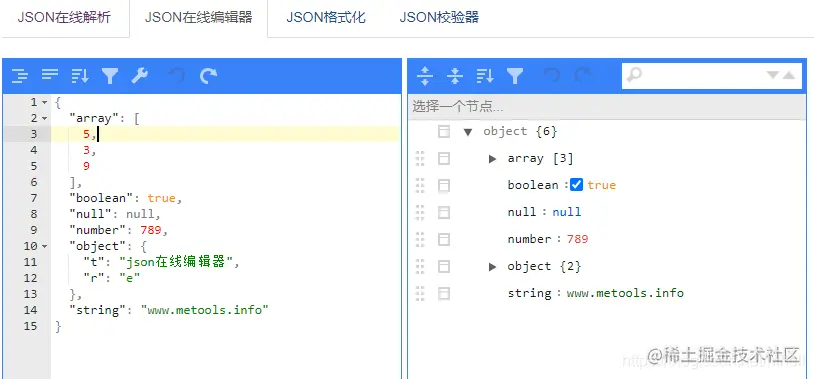Screen dimensions: 814x379
Task: Click the 789 value on code line 9
Action: (151, 230)
